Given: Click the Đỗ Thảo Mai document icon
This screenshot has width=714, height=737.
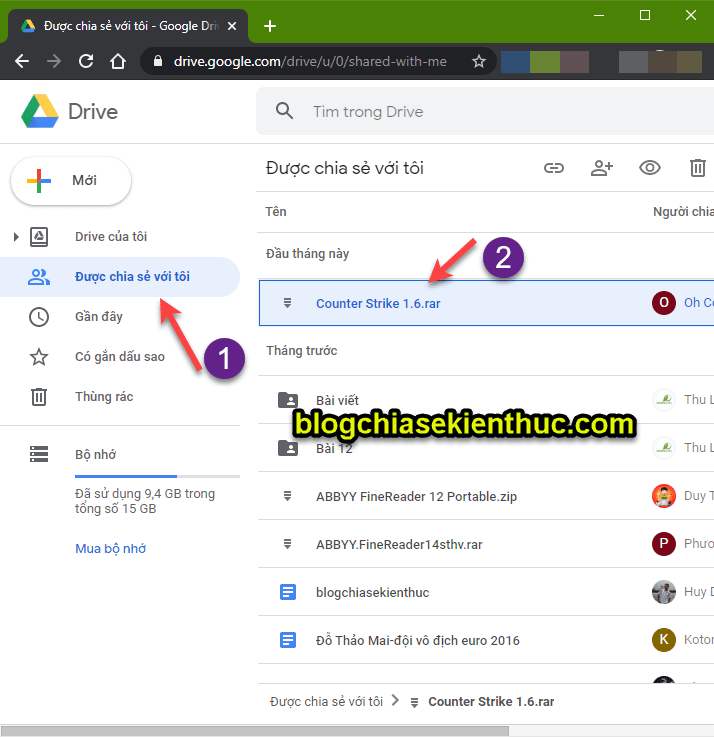Looking at the screenshot, I should click(288, 640).
